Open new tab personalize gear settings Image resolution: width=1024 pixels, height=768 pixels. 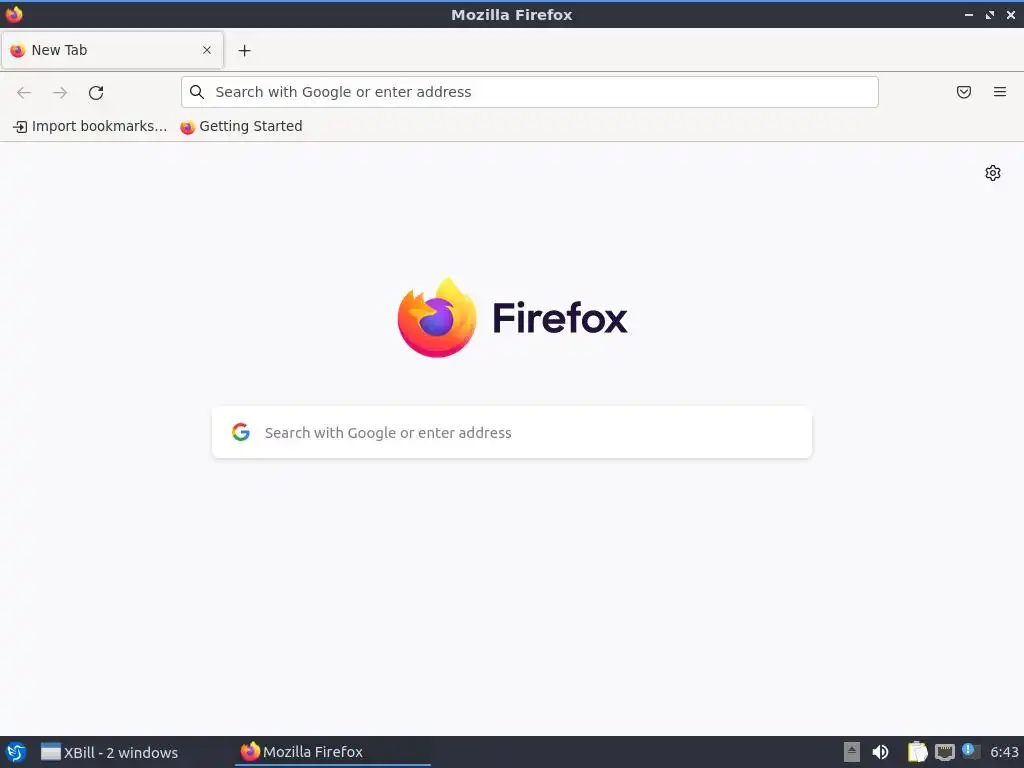point(993,173)
